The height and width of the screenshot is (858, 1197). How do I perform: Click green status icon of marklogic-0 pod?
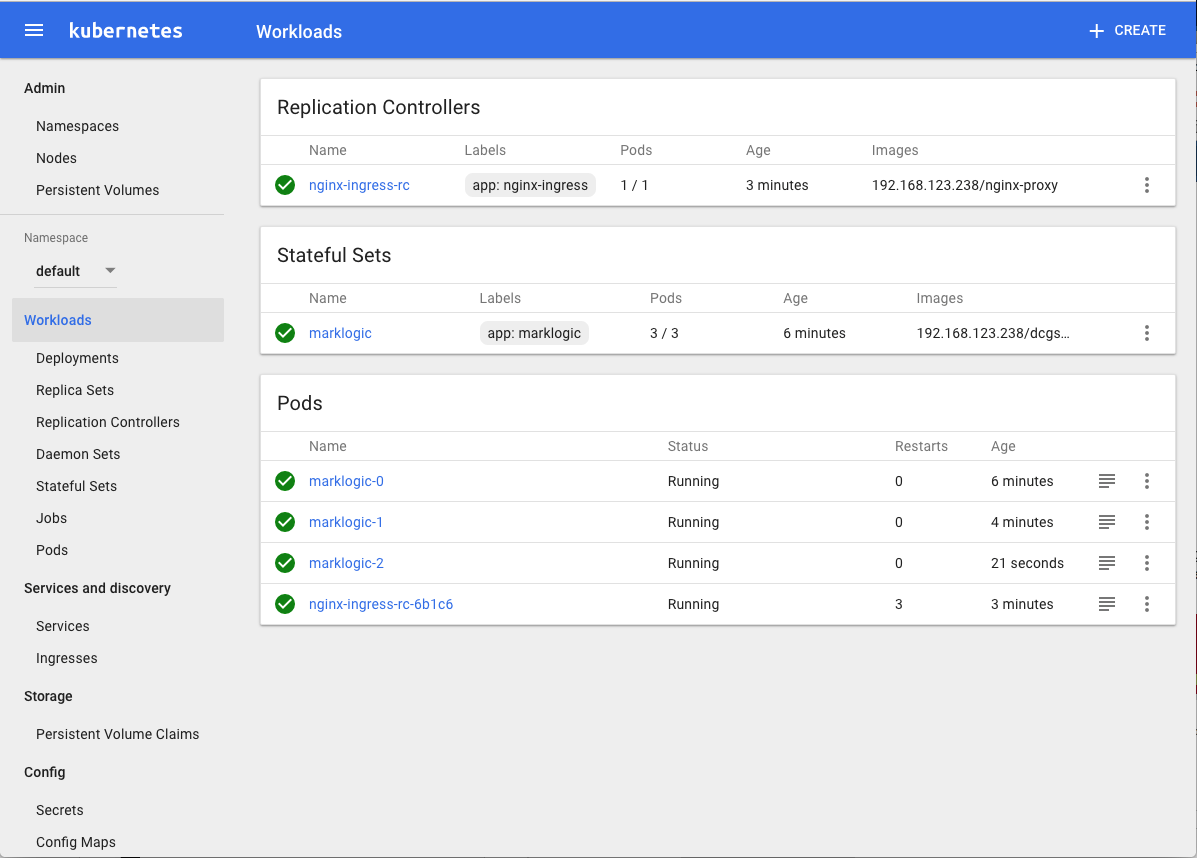pyautogui.click(x=285, y=481)
